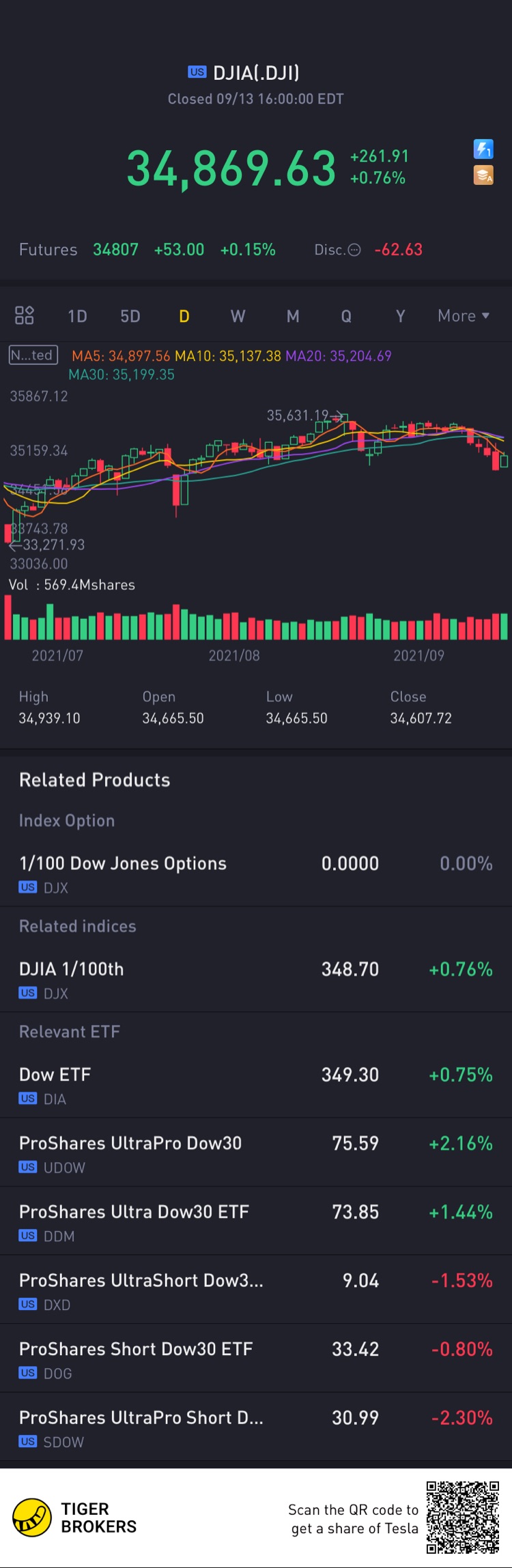Tap the blue lightning badge icon

483,149
